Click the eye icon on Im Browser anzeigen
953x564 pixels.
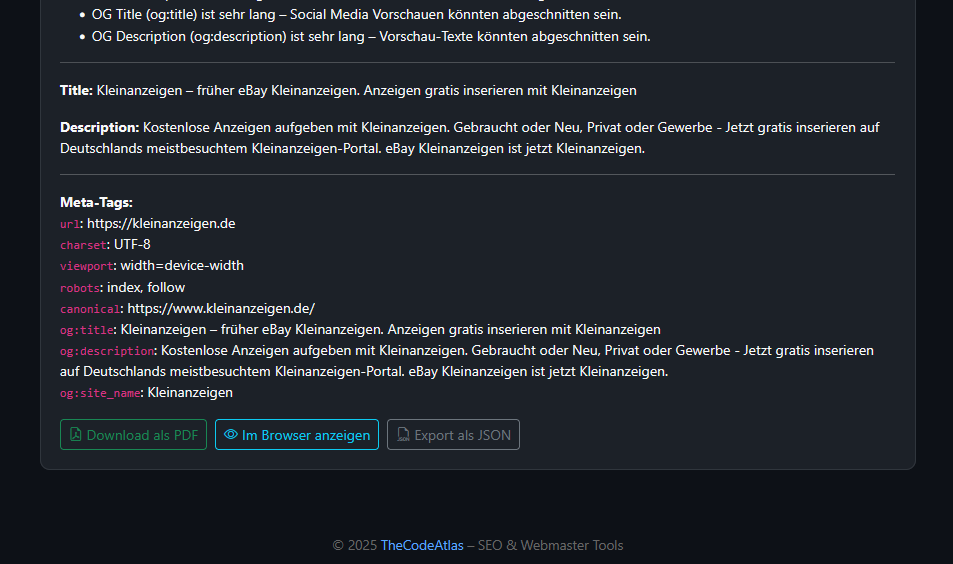tap(231, 434)
